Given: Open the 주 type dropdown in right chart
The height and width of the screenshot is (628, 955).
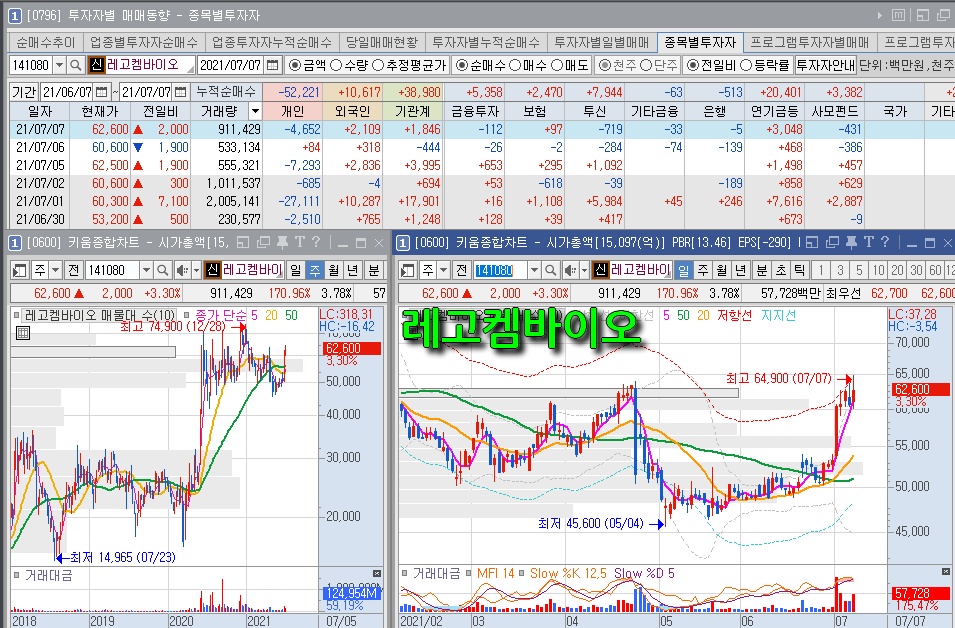Looking at the screenshot, I should 443,270.
